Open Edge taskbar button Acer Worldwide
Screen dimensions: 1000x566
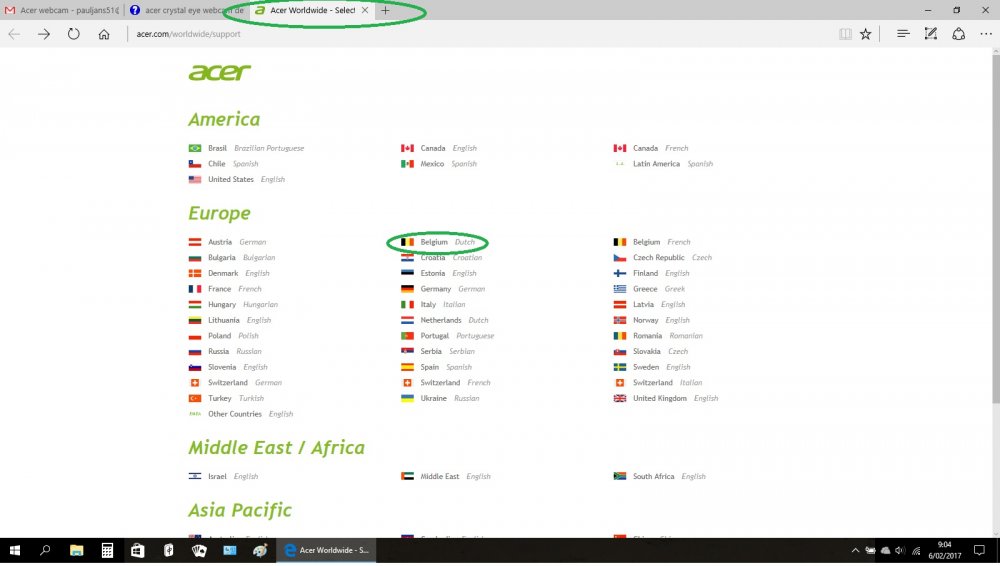(326, 550)
